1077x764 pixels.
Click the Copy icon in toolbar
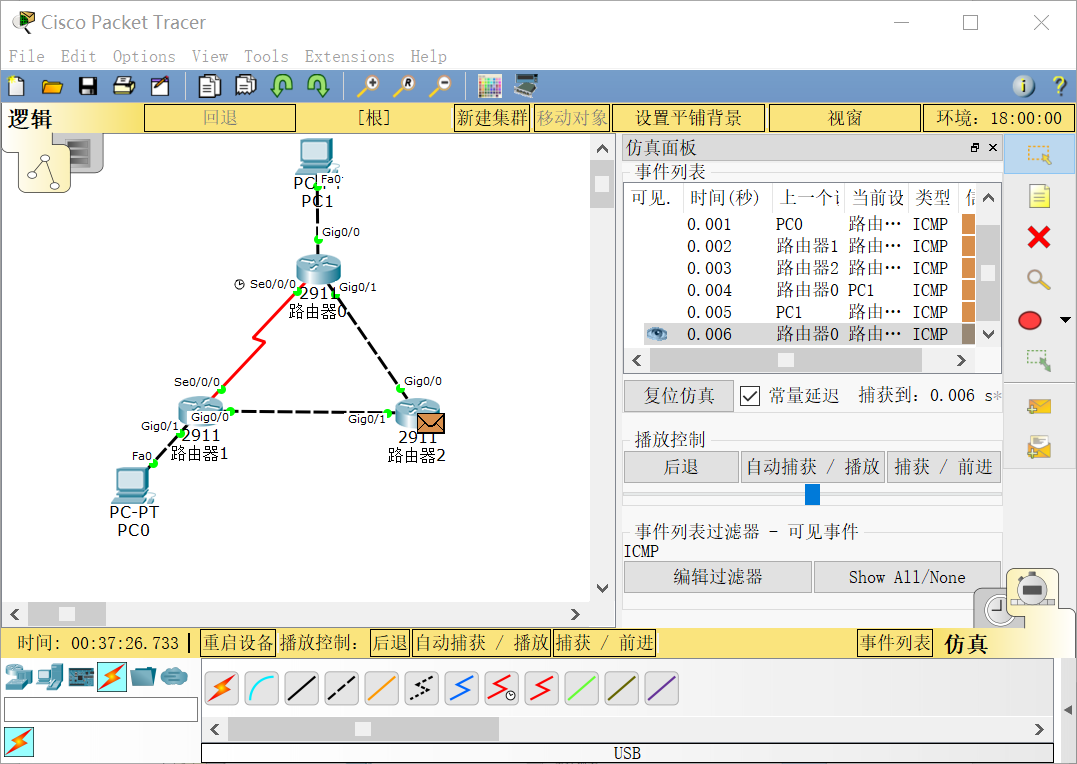click(209, 87)
